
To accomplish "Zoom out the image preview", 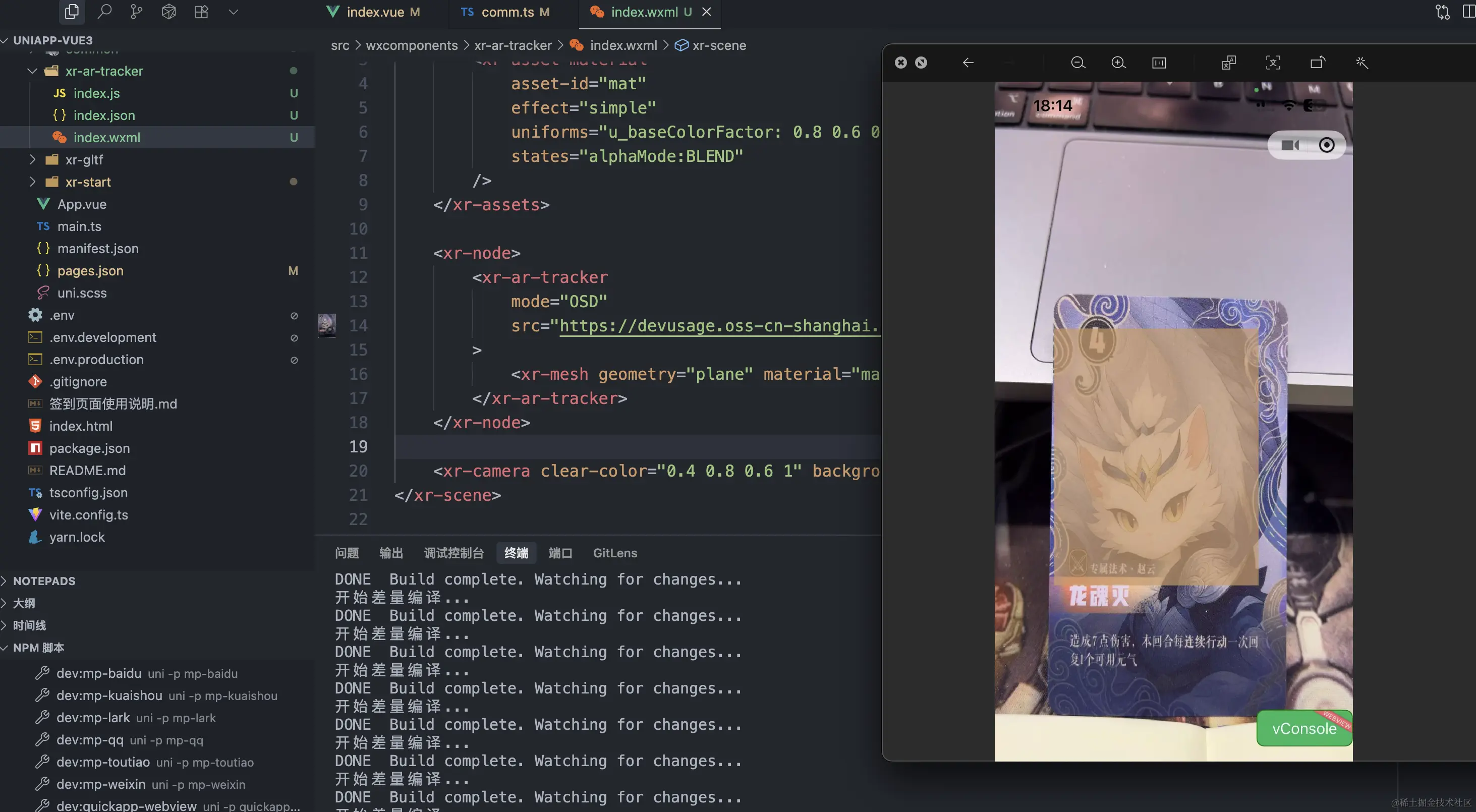I will coord(1078,63).
